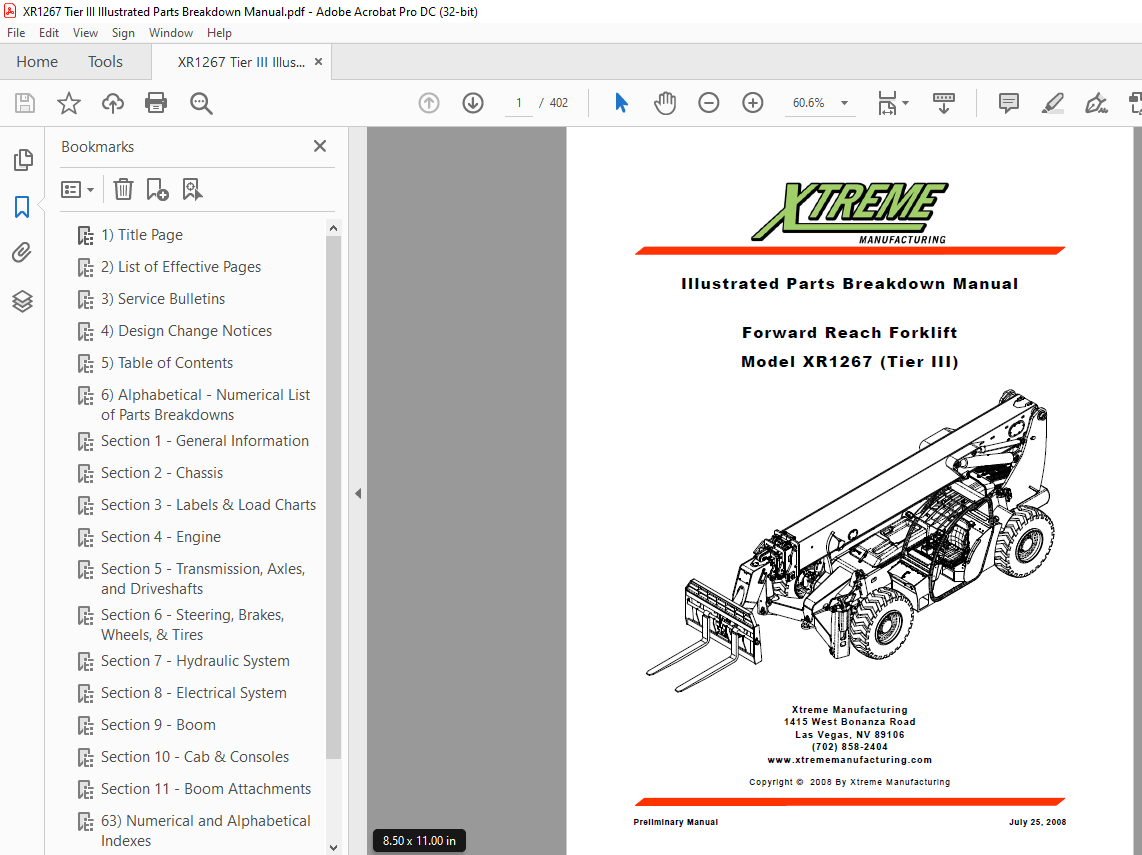
Task: Switch to the Home tab
Action: 37,62
